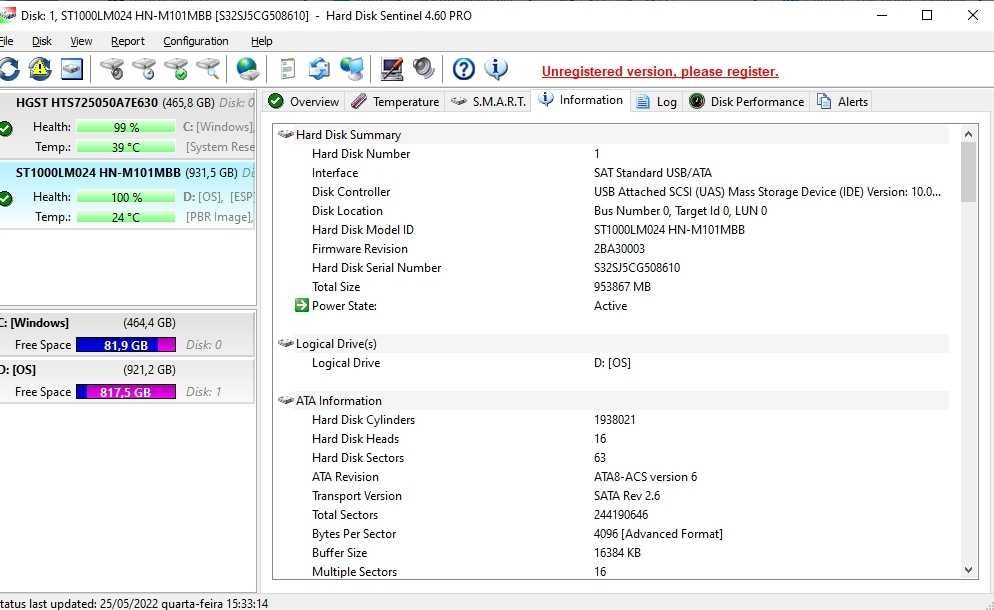The image size is (994, 610).
Task: Click the firmware revision value 2BA30003
Action: (x=619, y=249)
